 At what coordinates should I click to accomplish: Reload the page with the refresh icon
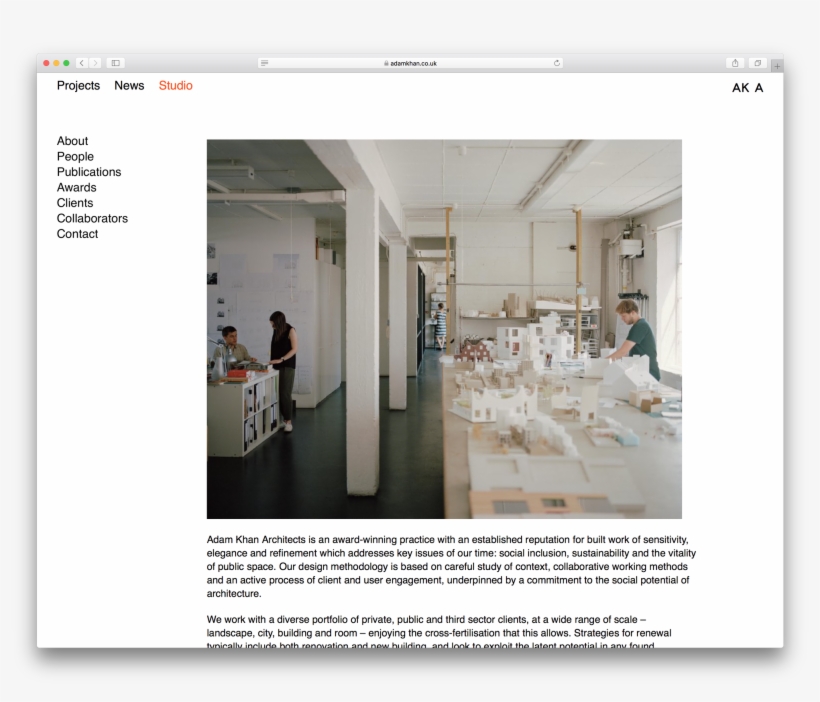(556, 63)
